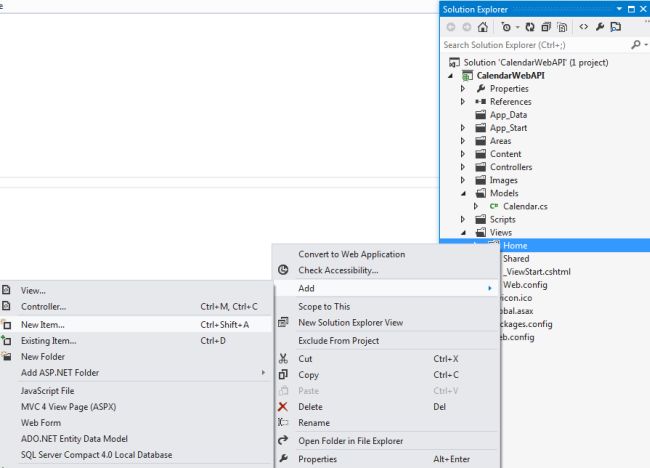Click the Collapse All icon in Solution Explorer
The width and height of the screenshot is (650, 468).
coord(546,27)
